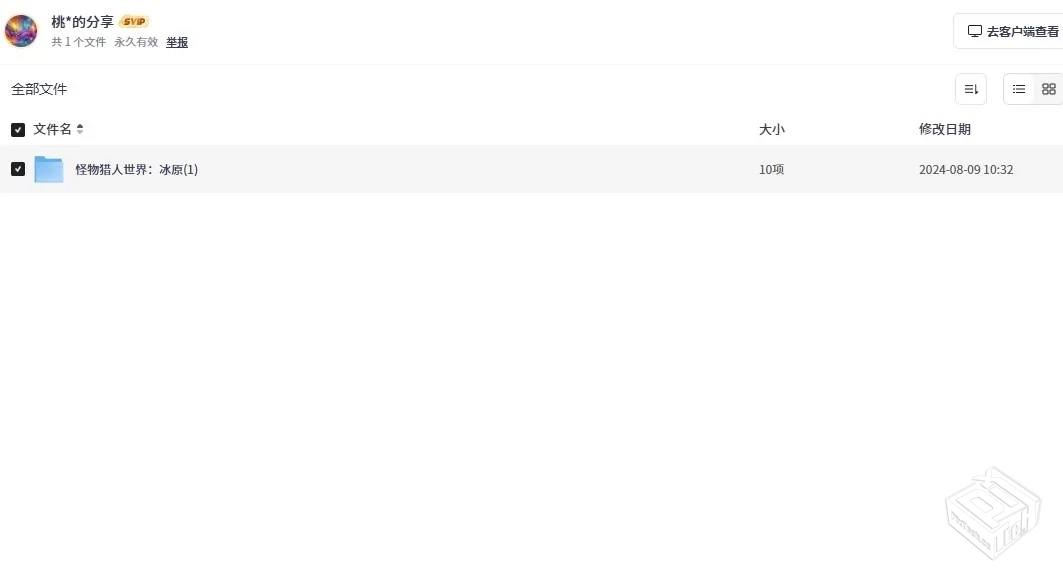
Task: Sort by the 文件名 column header
Action: point(52,129)
